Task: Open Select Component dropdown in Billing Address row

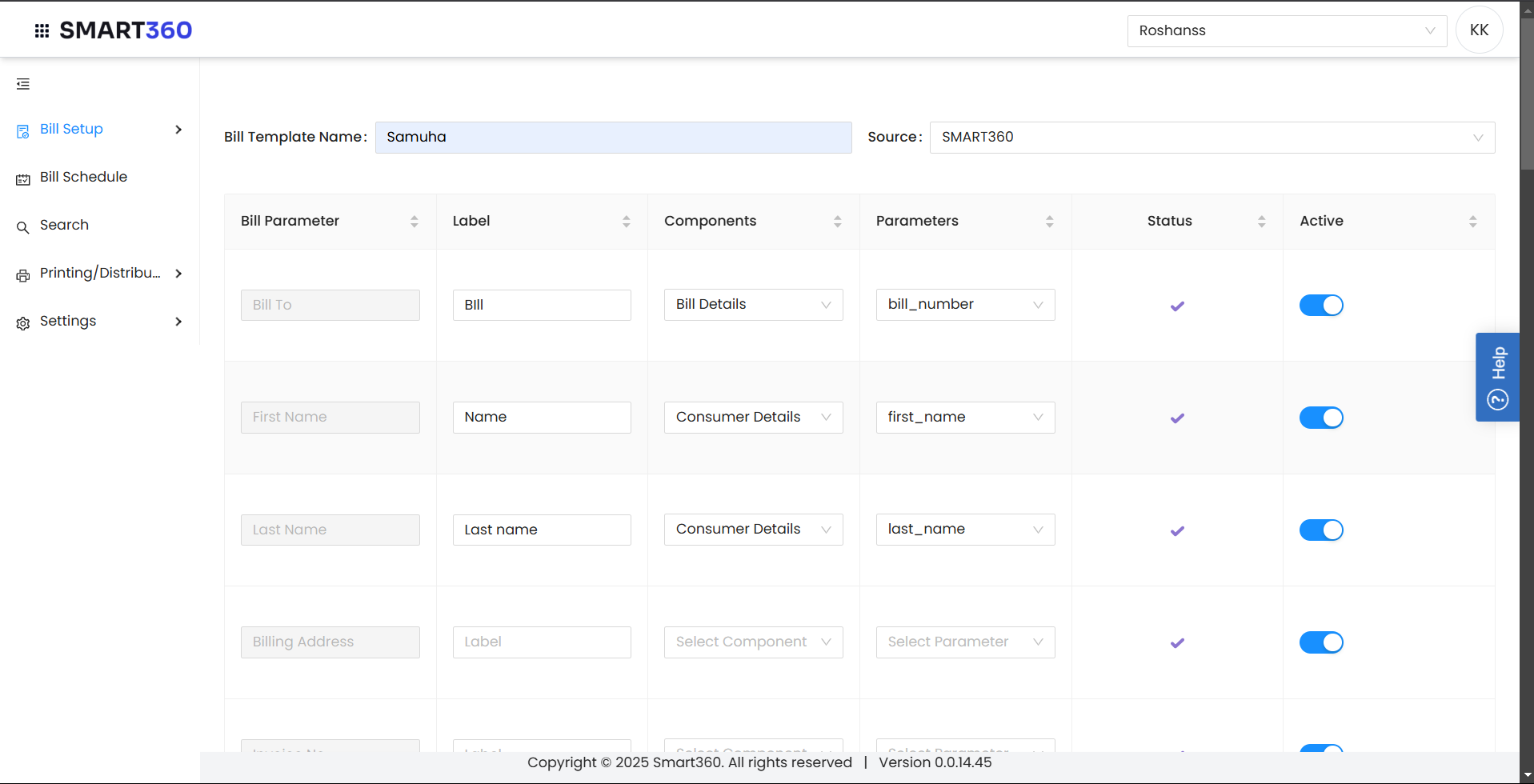Action: (x=753, y=642)
